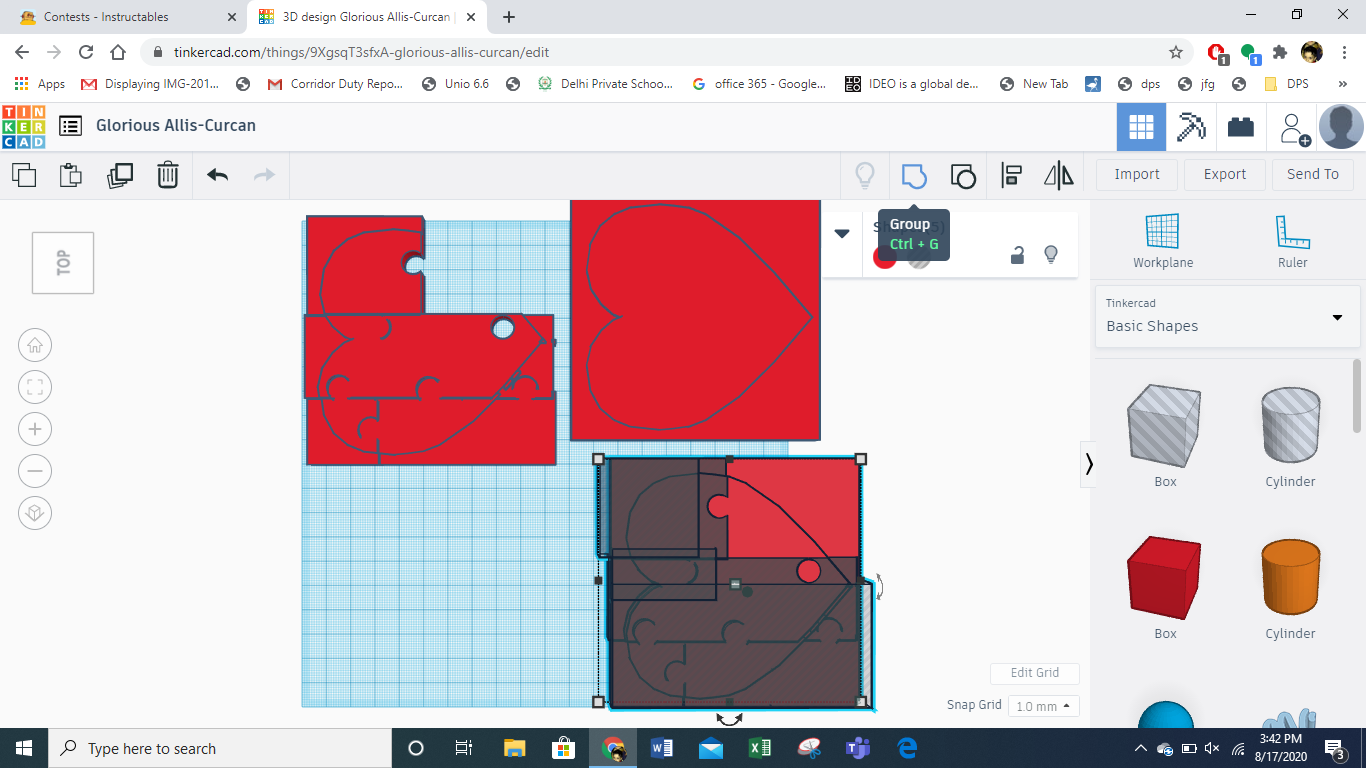Toggle lock editing for the selection

coord(1017,255)
